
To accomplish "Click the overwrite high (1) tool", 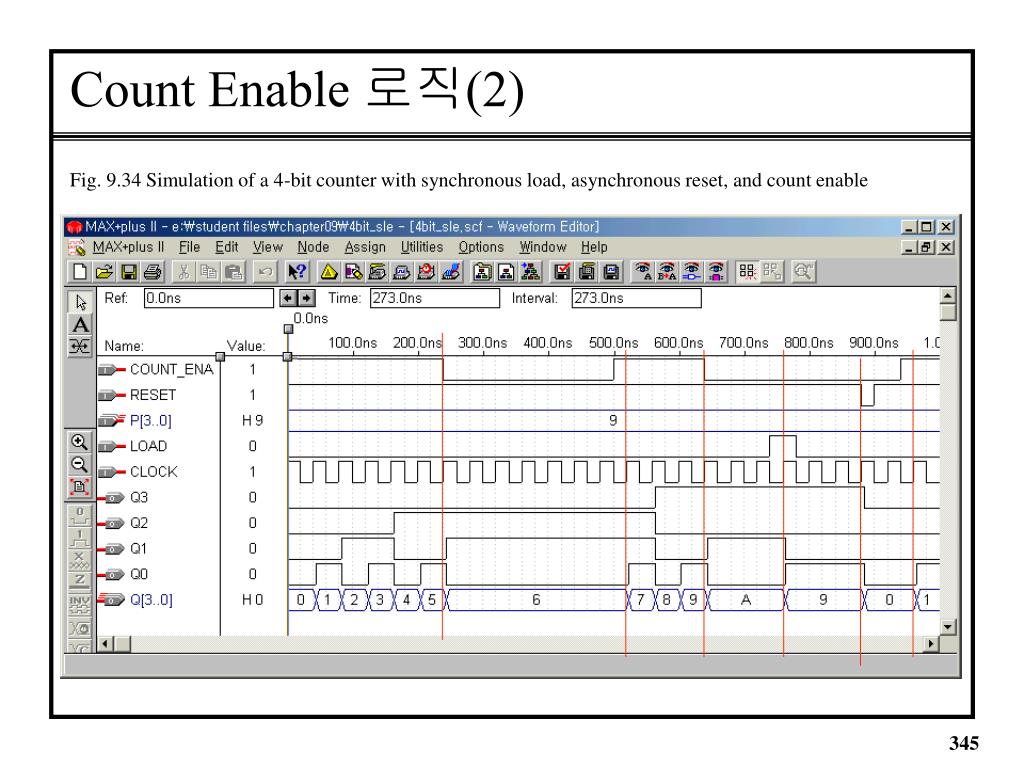I will 80,539.
